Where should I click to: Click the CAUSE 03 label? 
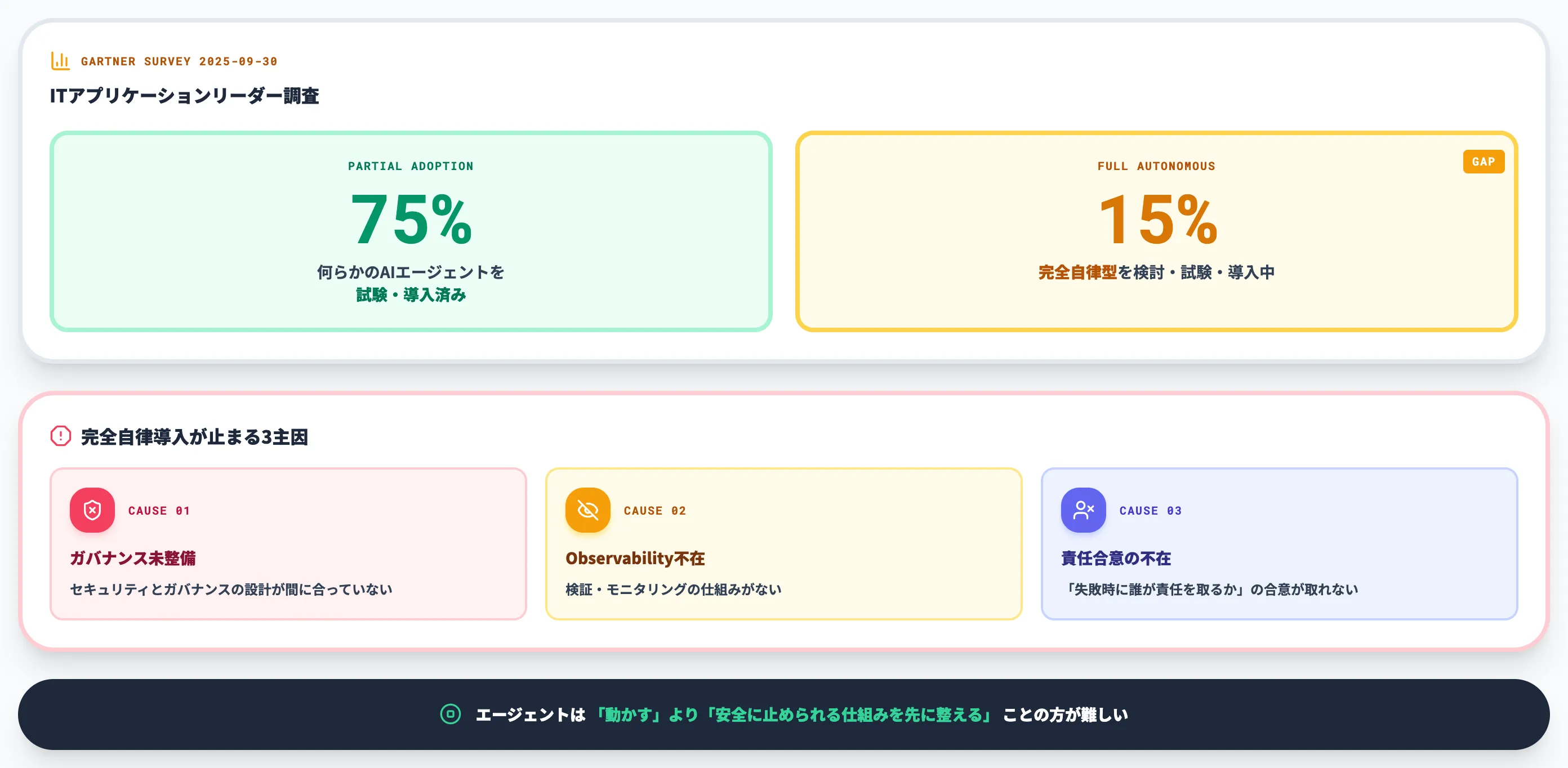tap(1151, 511)
